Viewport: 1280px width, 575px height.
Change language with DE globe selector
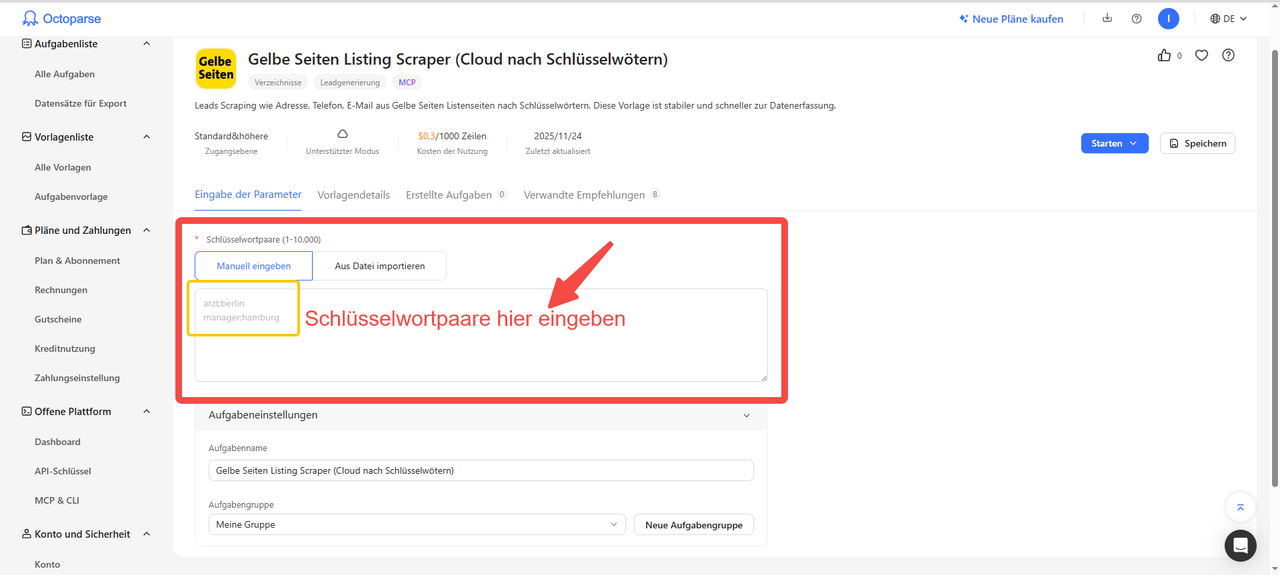(x=1228, y=18)
